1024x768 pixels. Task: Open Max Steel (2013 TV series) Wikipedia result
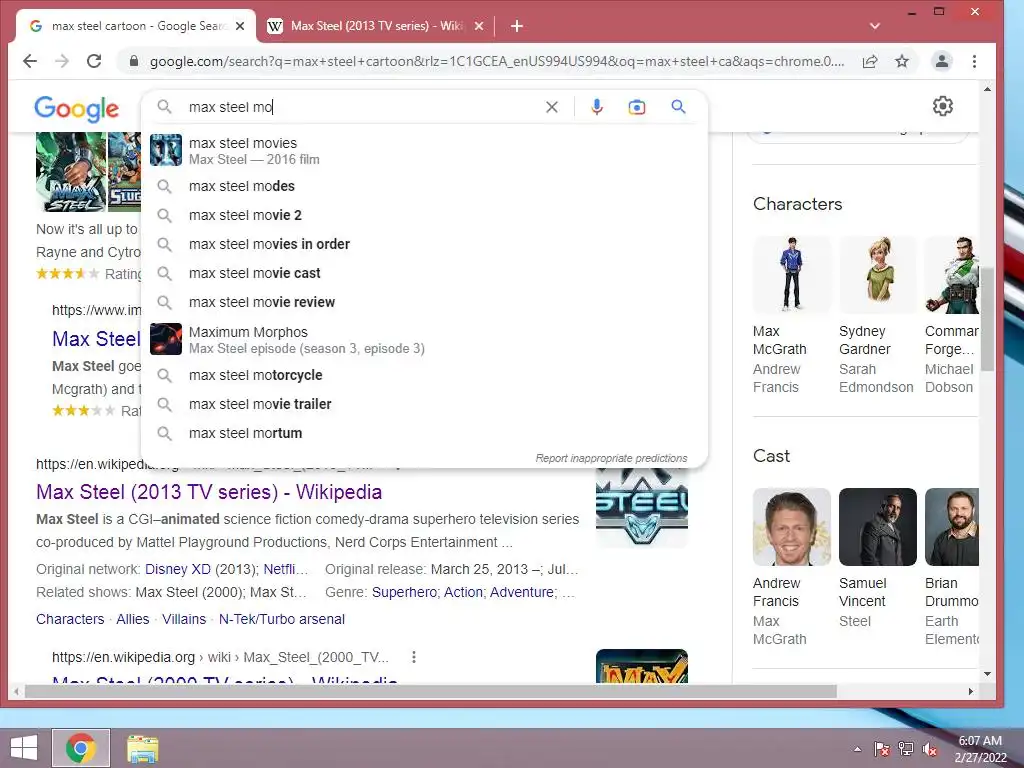[209, 492]
